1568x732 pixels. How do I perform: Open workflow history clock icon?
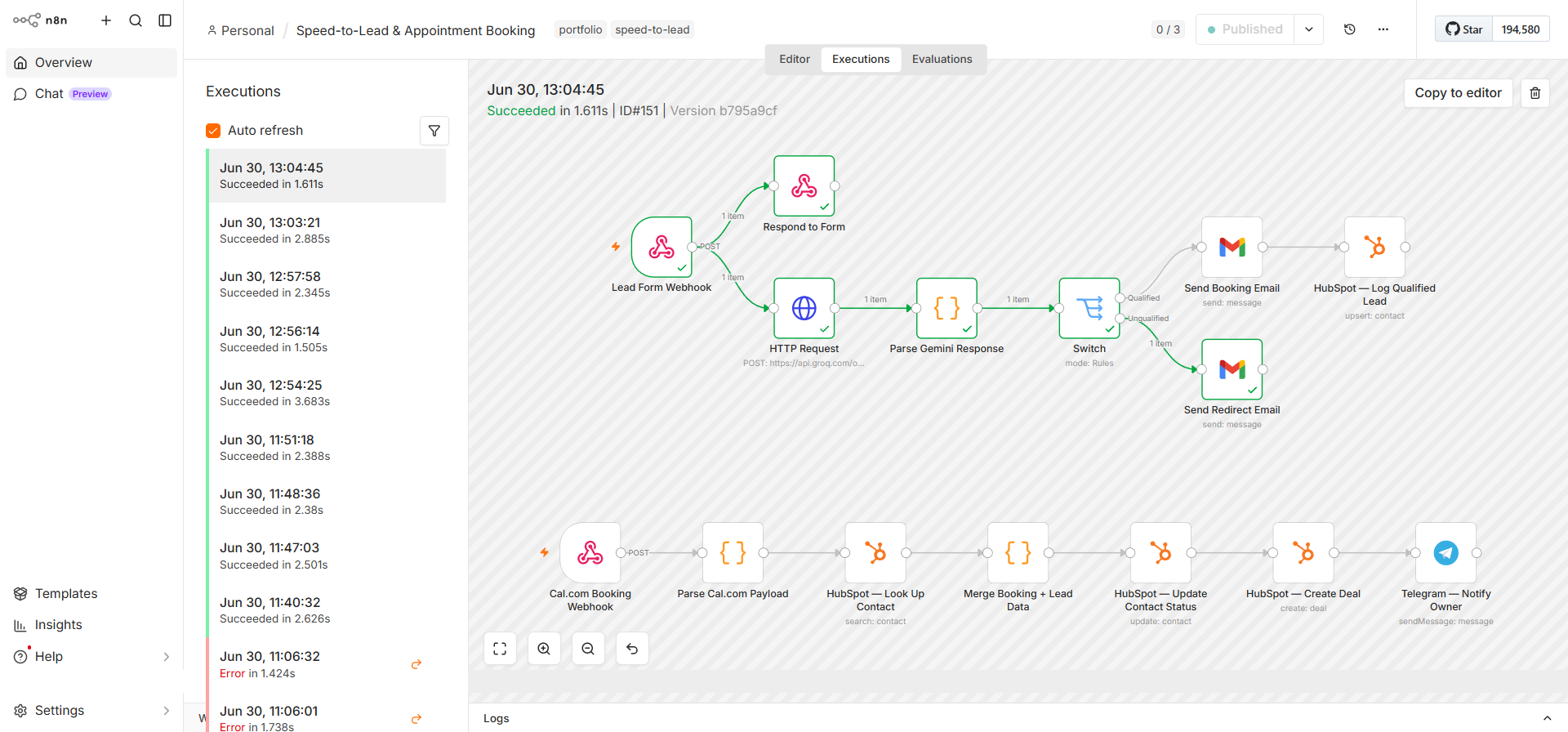[1350, 29]
